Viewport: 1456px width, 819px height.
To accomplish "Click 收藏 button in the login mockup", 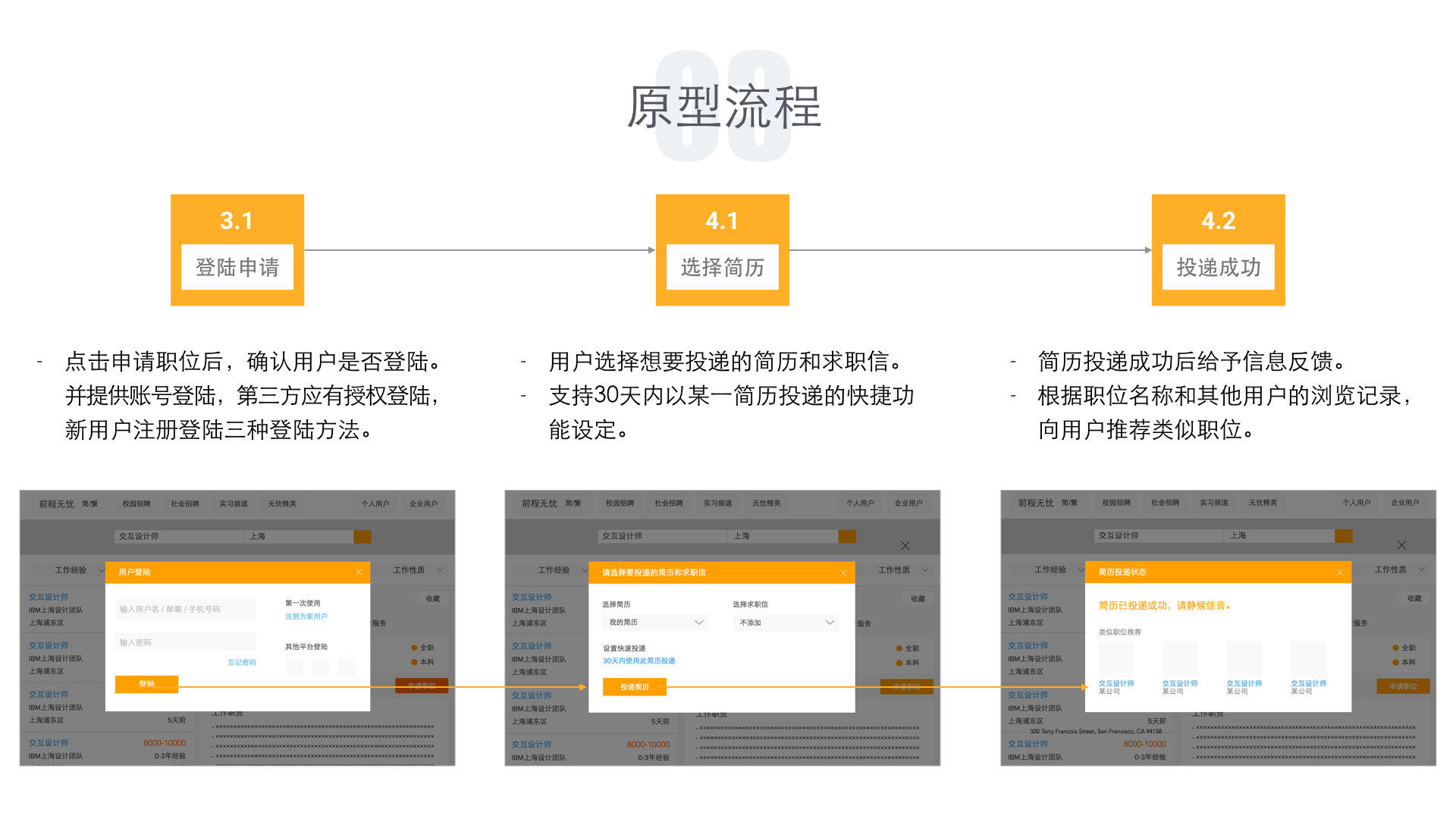I will (433, 599).
